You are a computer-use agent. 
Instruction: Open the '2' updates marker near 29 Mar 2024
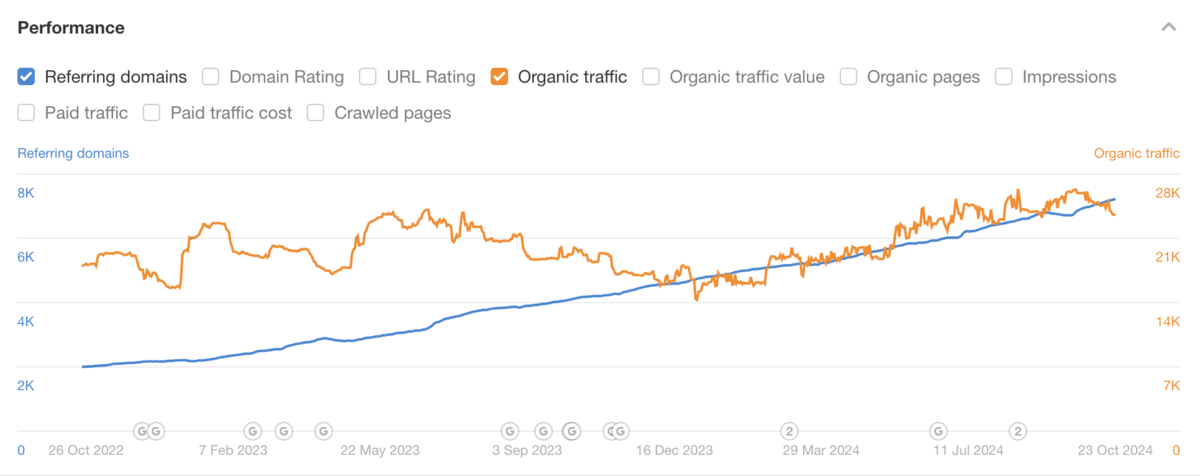pos(789,431)
